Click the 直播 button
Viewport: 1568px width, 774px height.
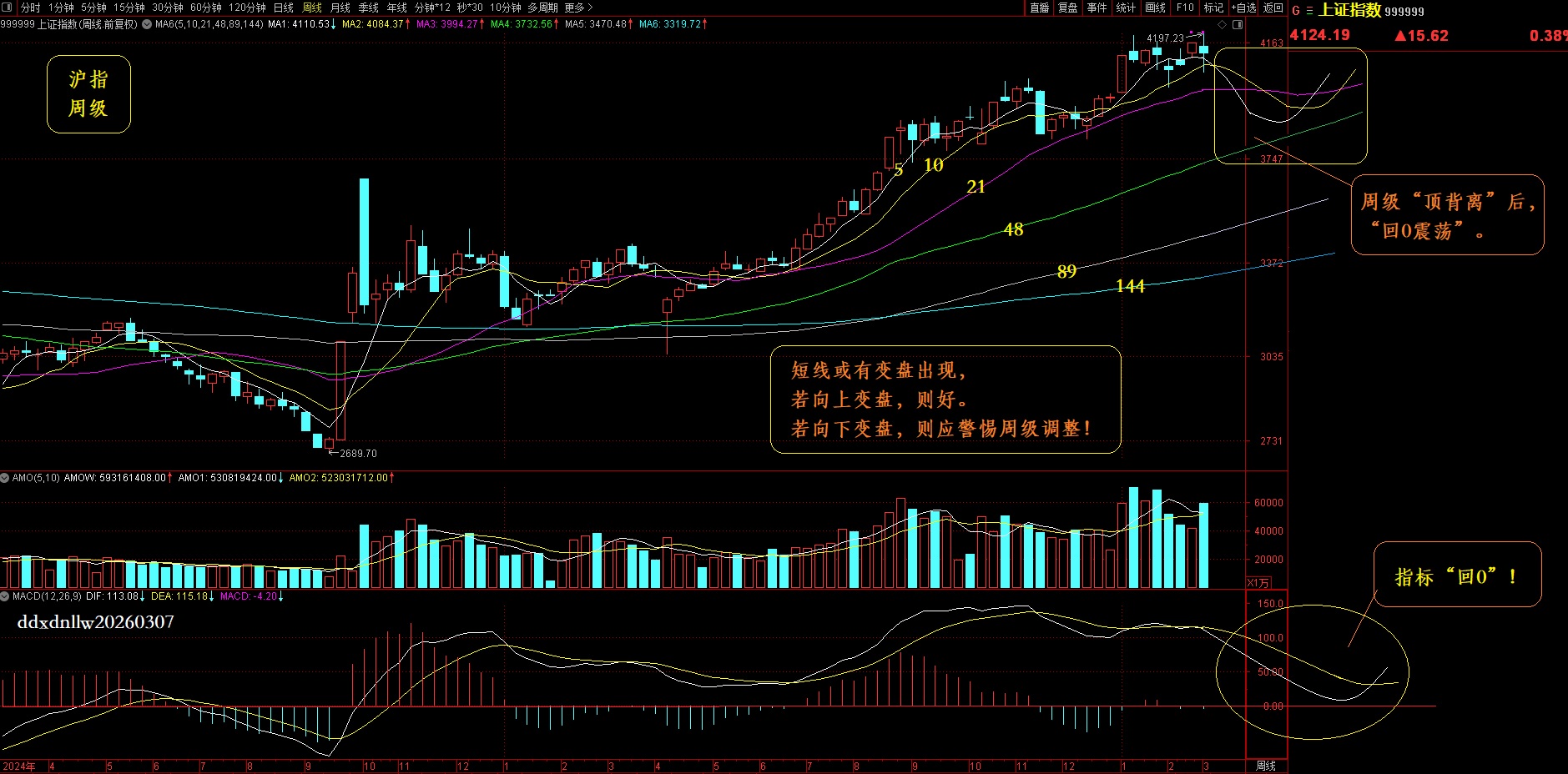[1040, 8]
